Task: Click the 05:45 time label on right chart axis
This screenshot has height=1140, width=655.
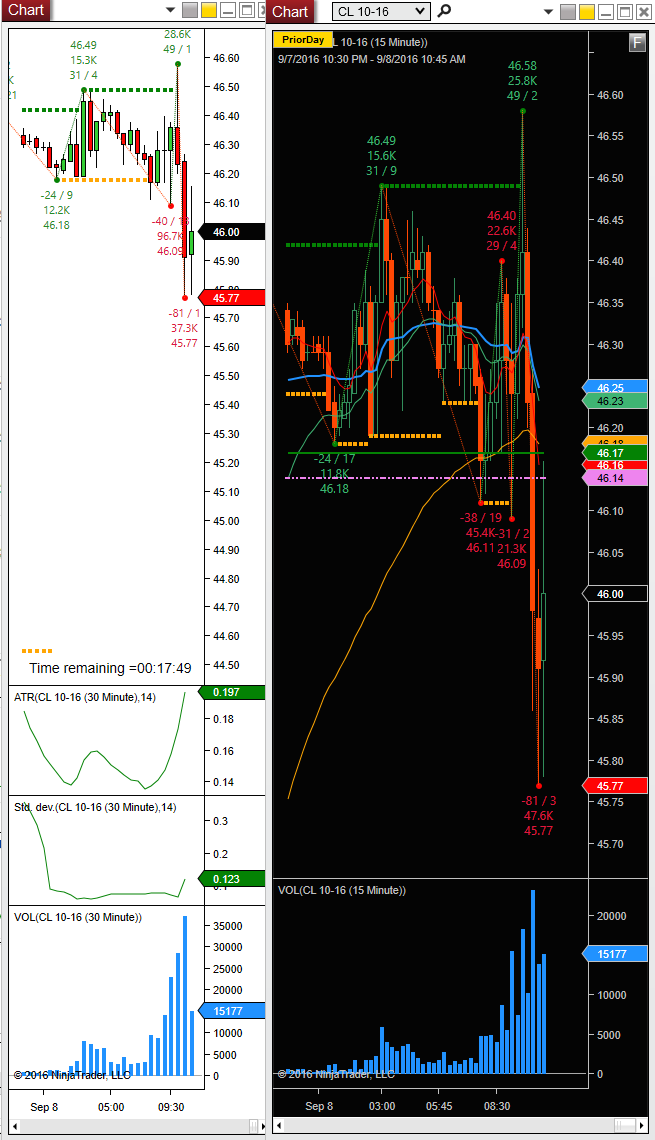Action: [438, 1106]
